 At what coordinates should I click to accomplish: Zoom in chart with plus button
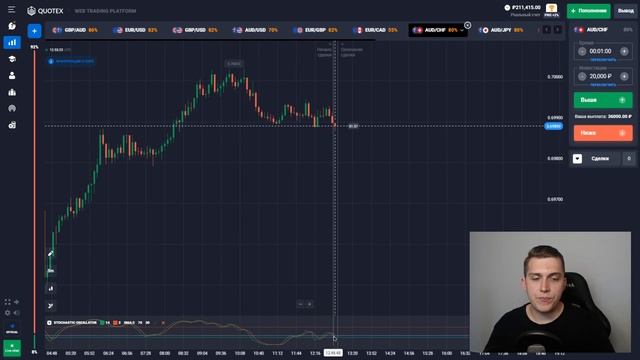tap(309, 304)
